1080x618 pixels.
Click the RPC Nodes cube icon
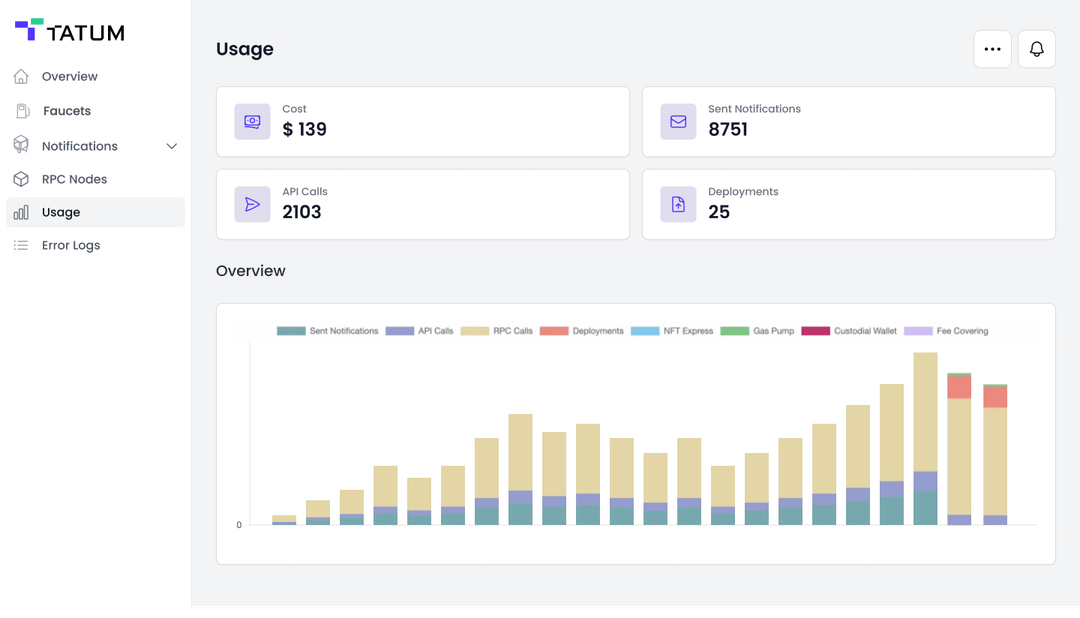(x=20, y=178)
